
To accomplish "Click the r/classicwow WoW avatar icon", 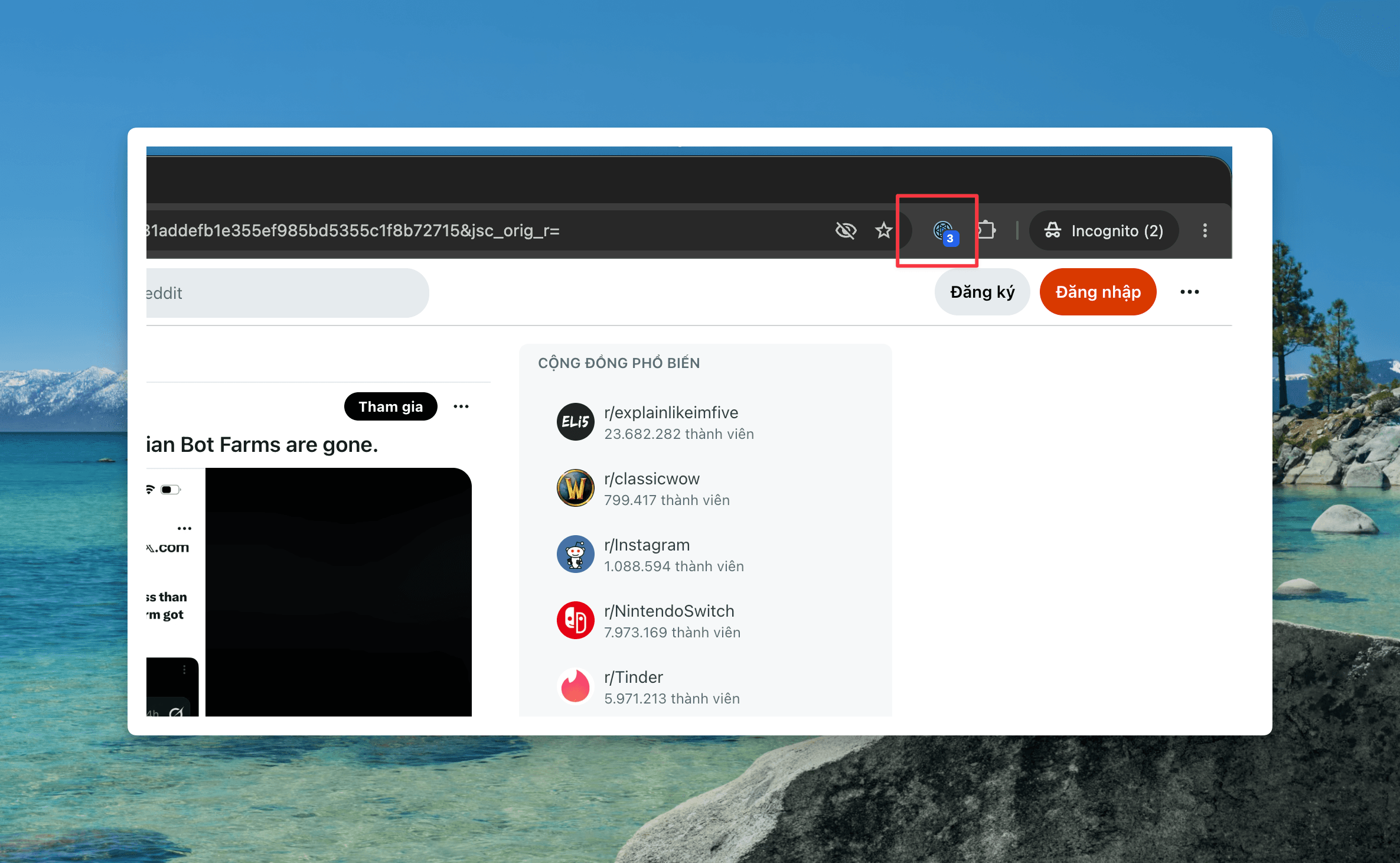I will click(575, 488).
